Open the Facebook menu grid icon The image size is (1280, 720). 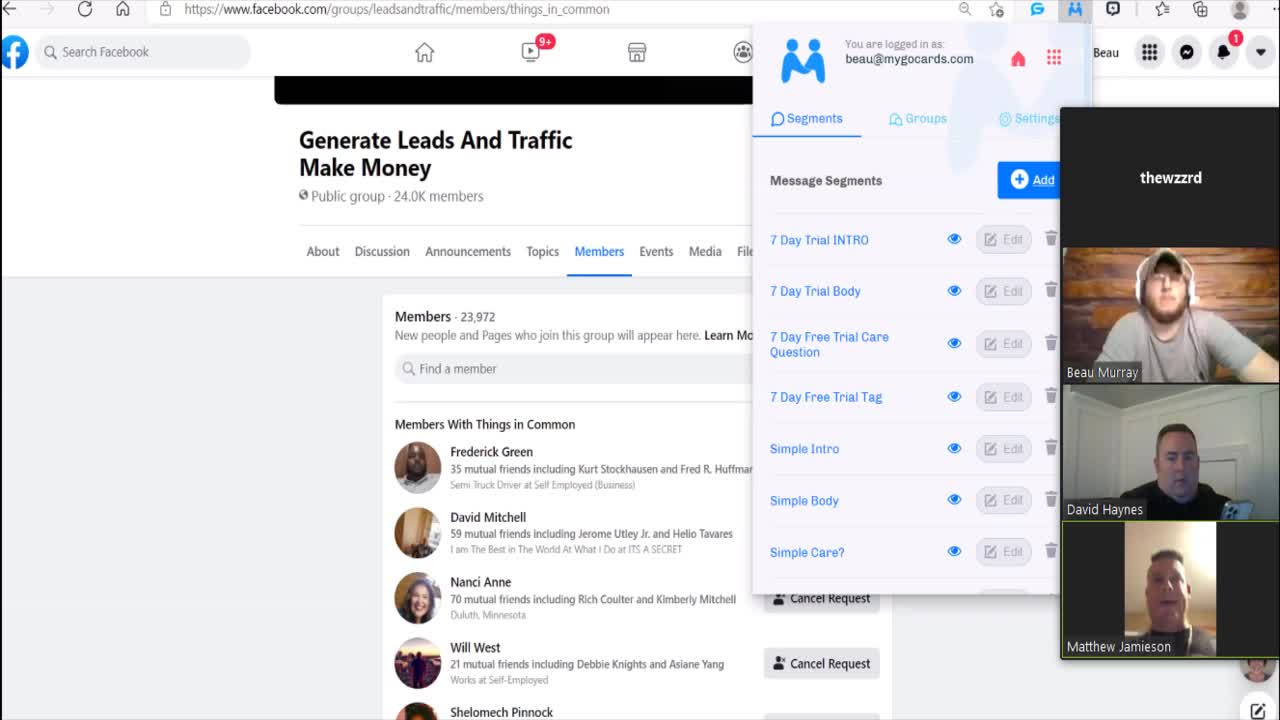[1150, 52]
